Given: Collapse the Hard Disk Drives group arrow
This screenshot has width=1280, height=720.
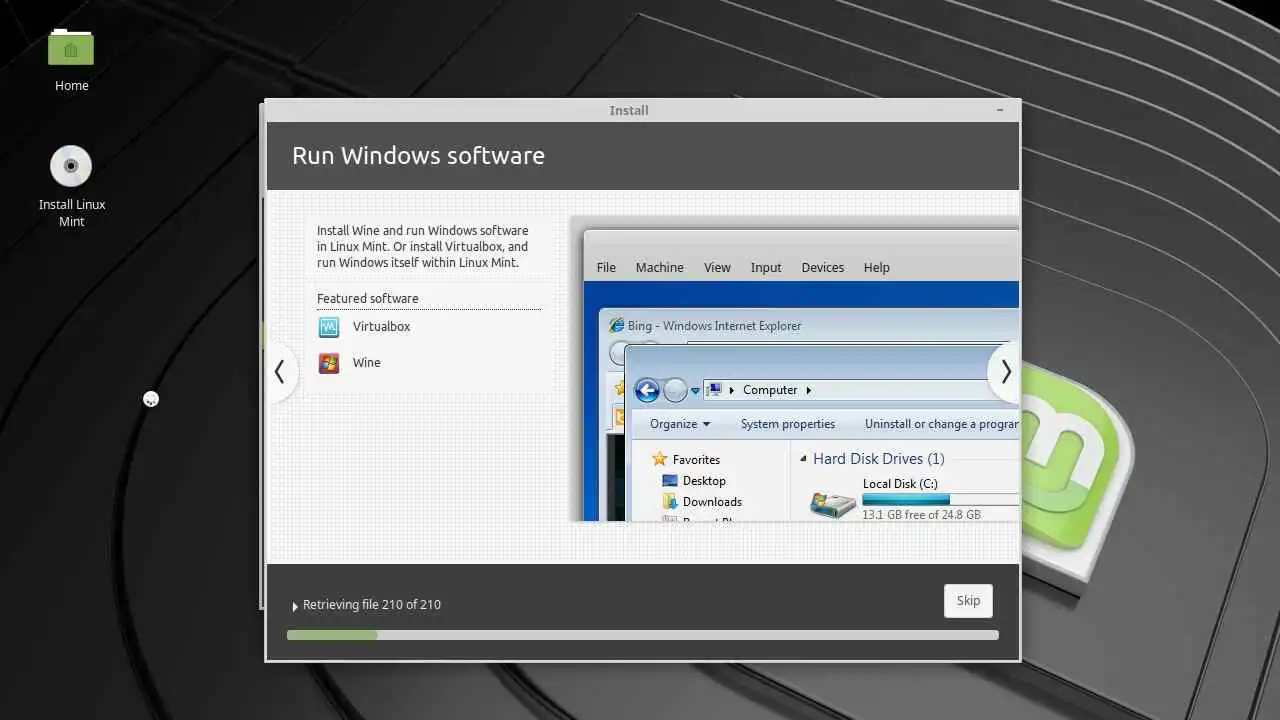Looking at the screenshot, I should click(803, 459).
